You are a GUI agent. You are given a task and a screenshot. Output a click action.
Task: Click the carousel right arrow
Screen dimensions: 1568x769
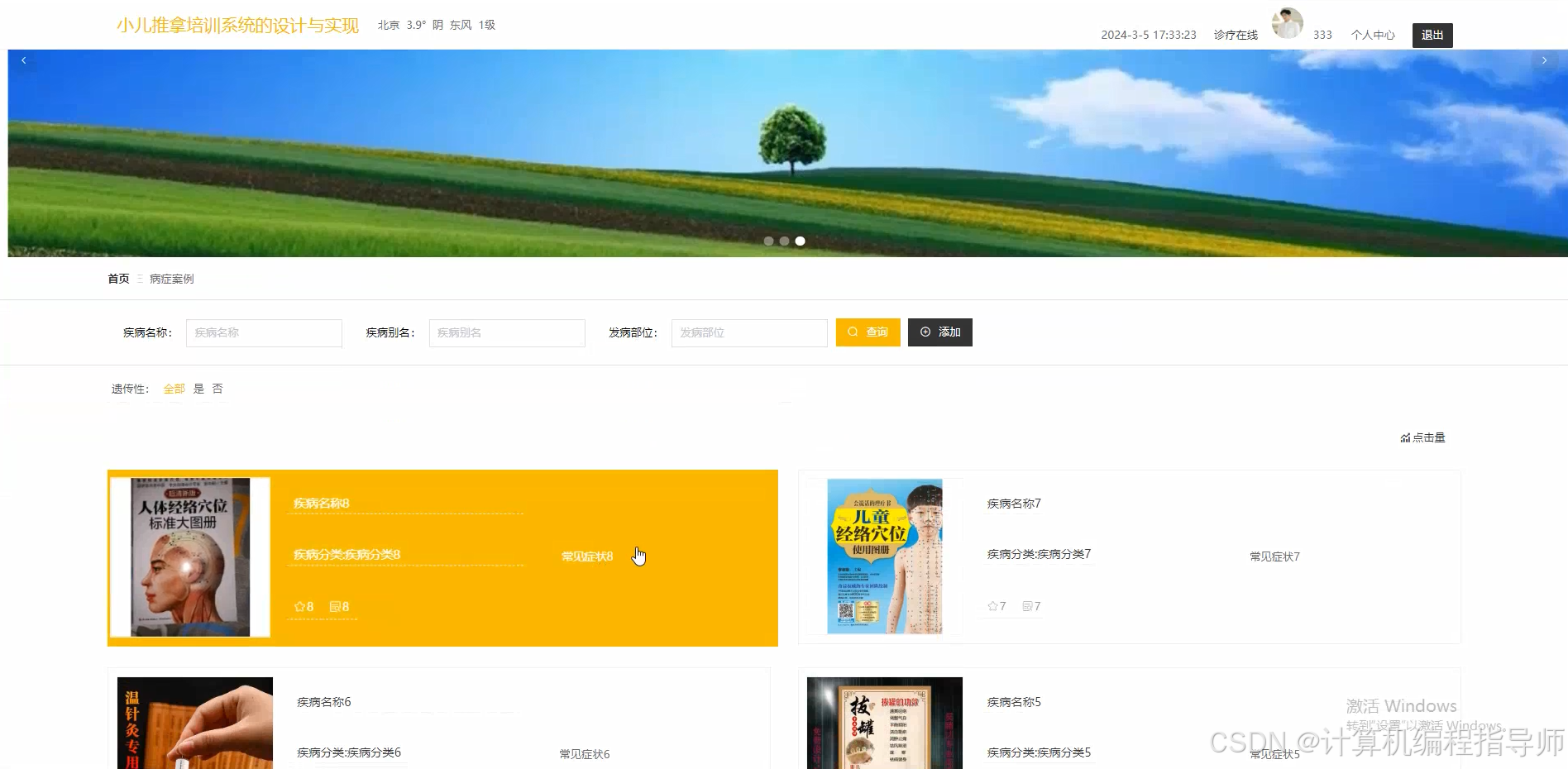(1544, 60)
